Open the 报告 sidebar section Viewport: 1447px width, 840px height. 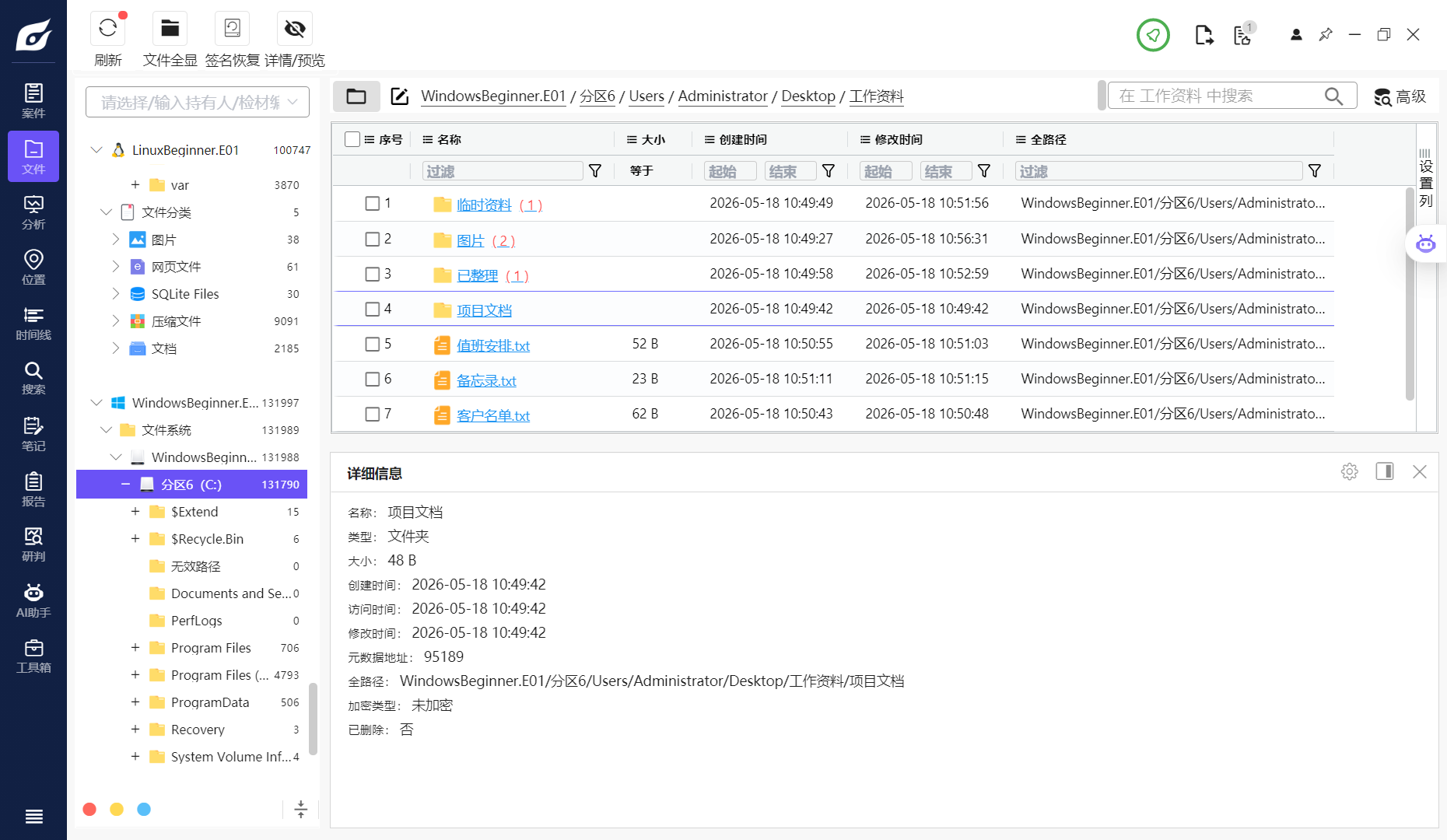[33, 489]
